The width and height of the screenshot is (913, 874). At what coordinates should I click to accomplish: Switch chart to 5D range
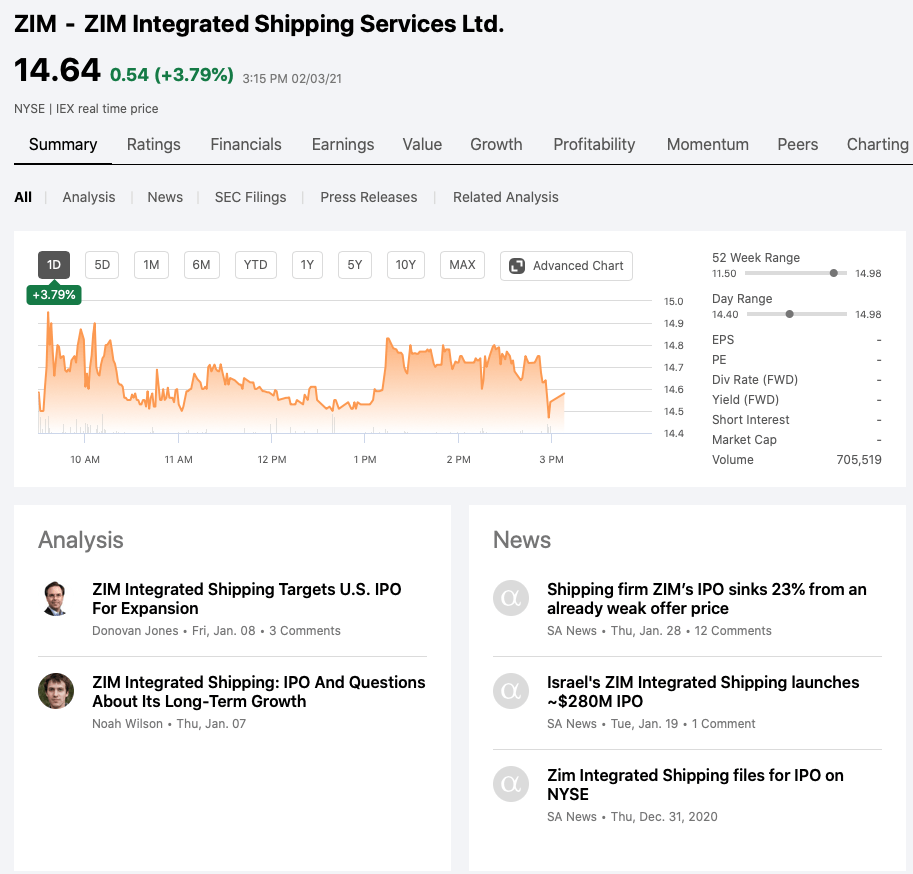click(102, 265)
